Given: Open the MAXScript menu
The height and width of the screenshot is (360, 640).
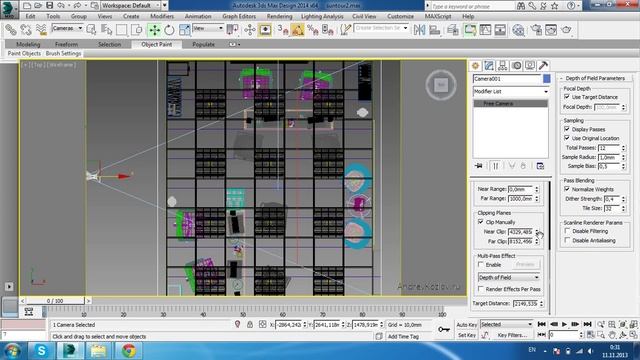Looking at the screenshot, I should point(438,16).
